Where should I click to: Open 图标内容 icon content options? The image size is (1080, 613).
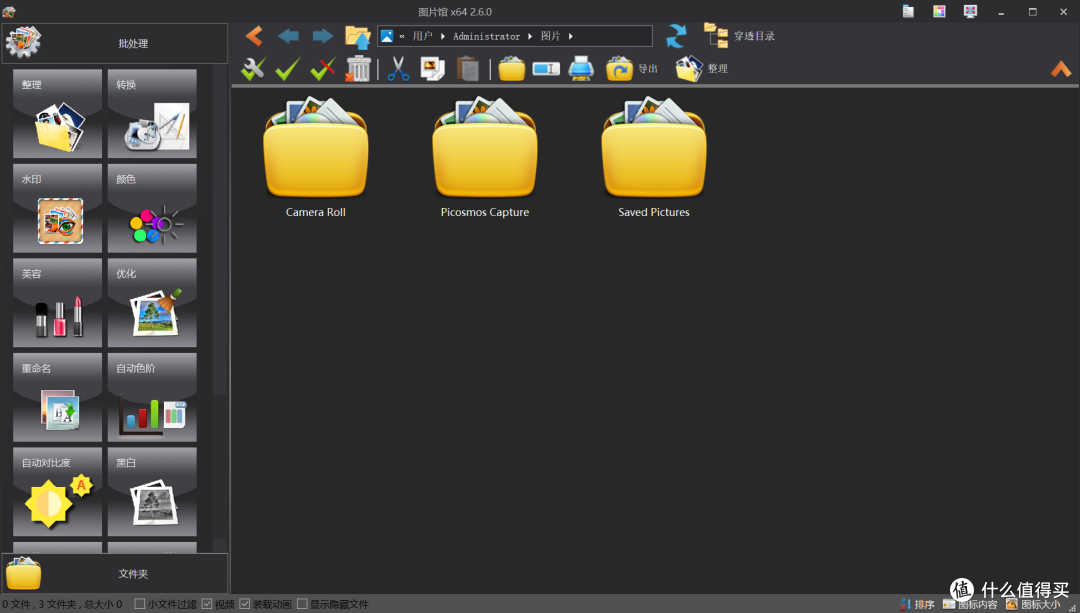[970, 604]
